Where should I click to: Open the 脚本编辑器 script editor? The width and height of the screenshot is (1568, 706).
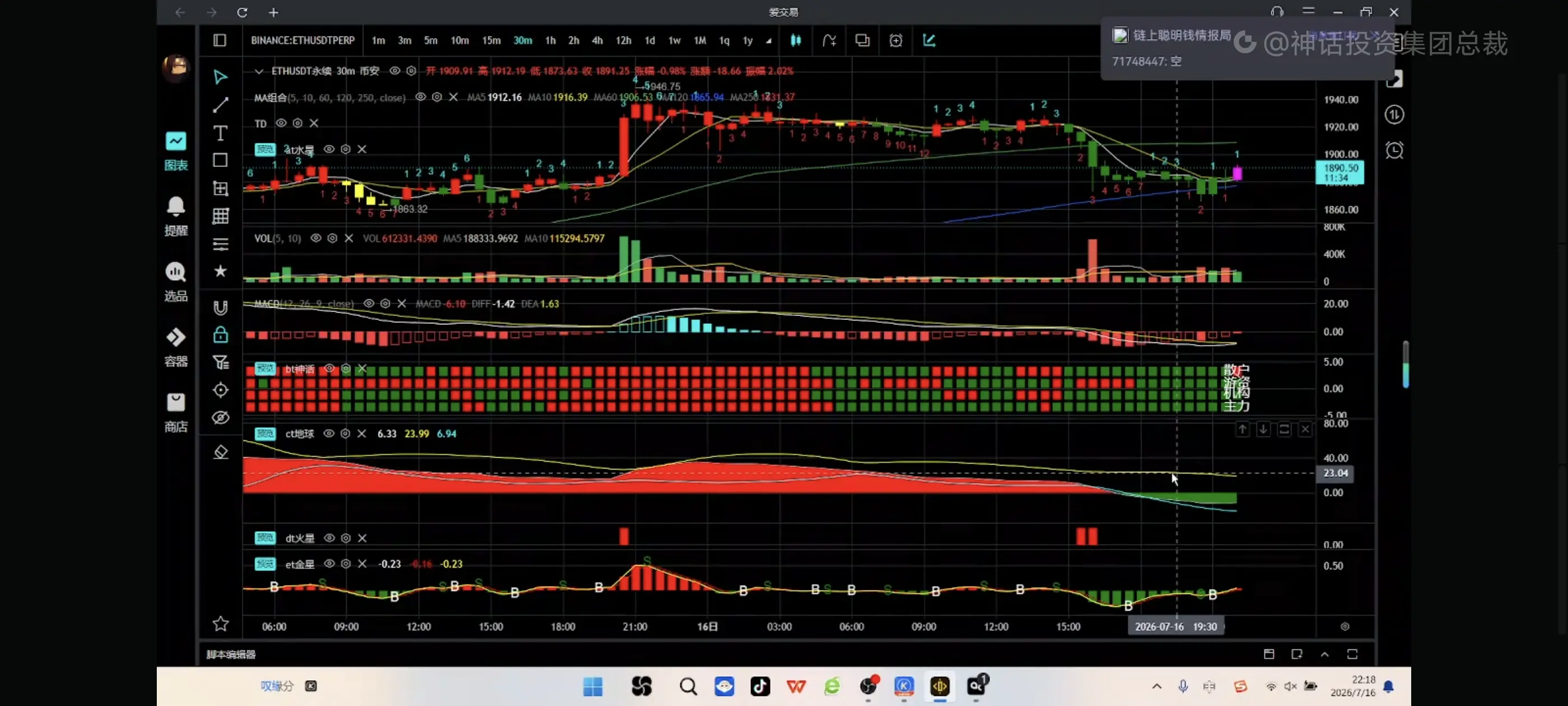pyautogui.click(x=231, y=655)
